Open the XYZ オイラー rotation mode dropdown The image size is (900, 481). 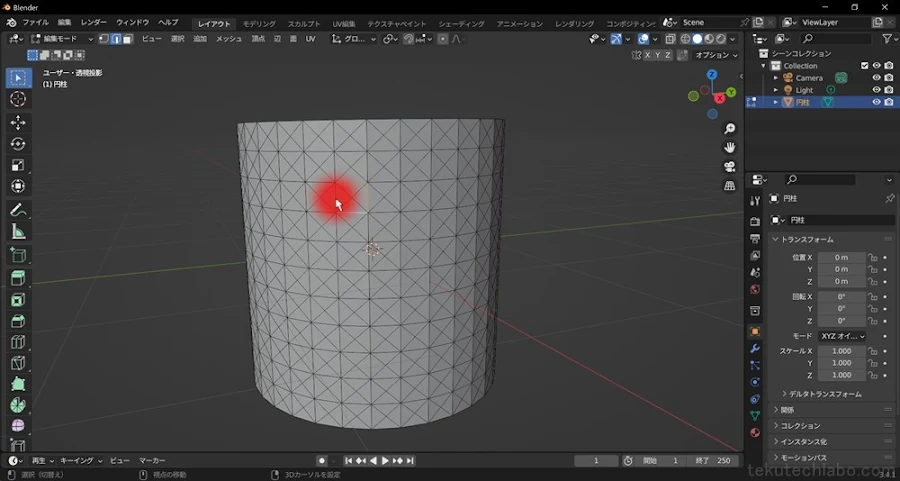[842, 336]
